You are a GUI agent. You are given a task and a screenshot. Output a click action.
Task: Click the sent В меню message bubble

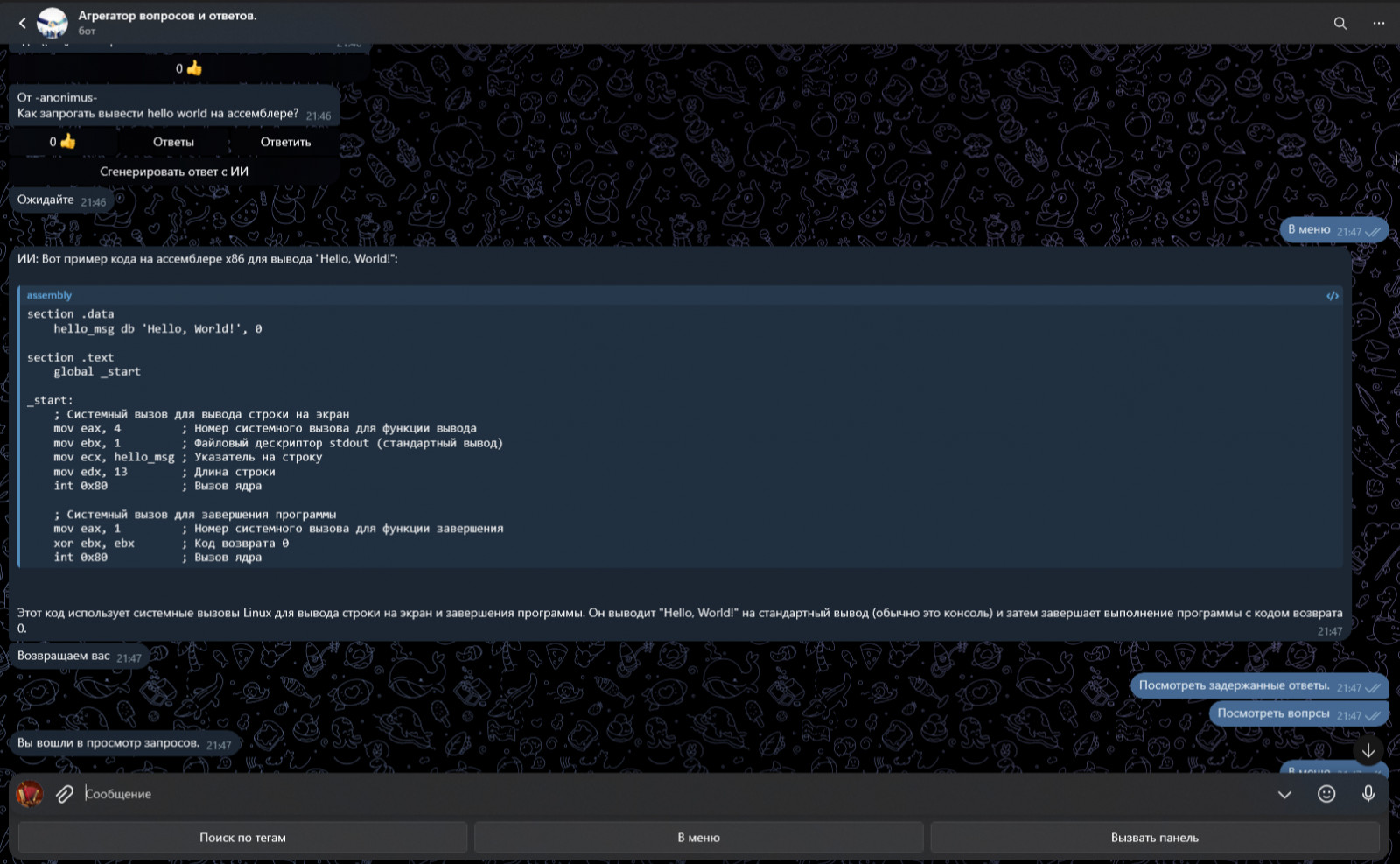(x=1334, y=230)
